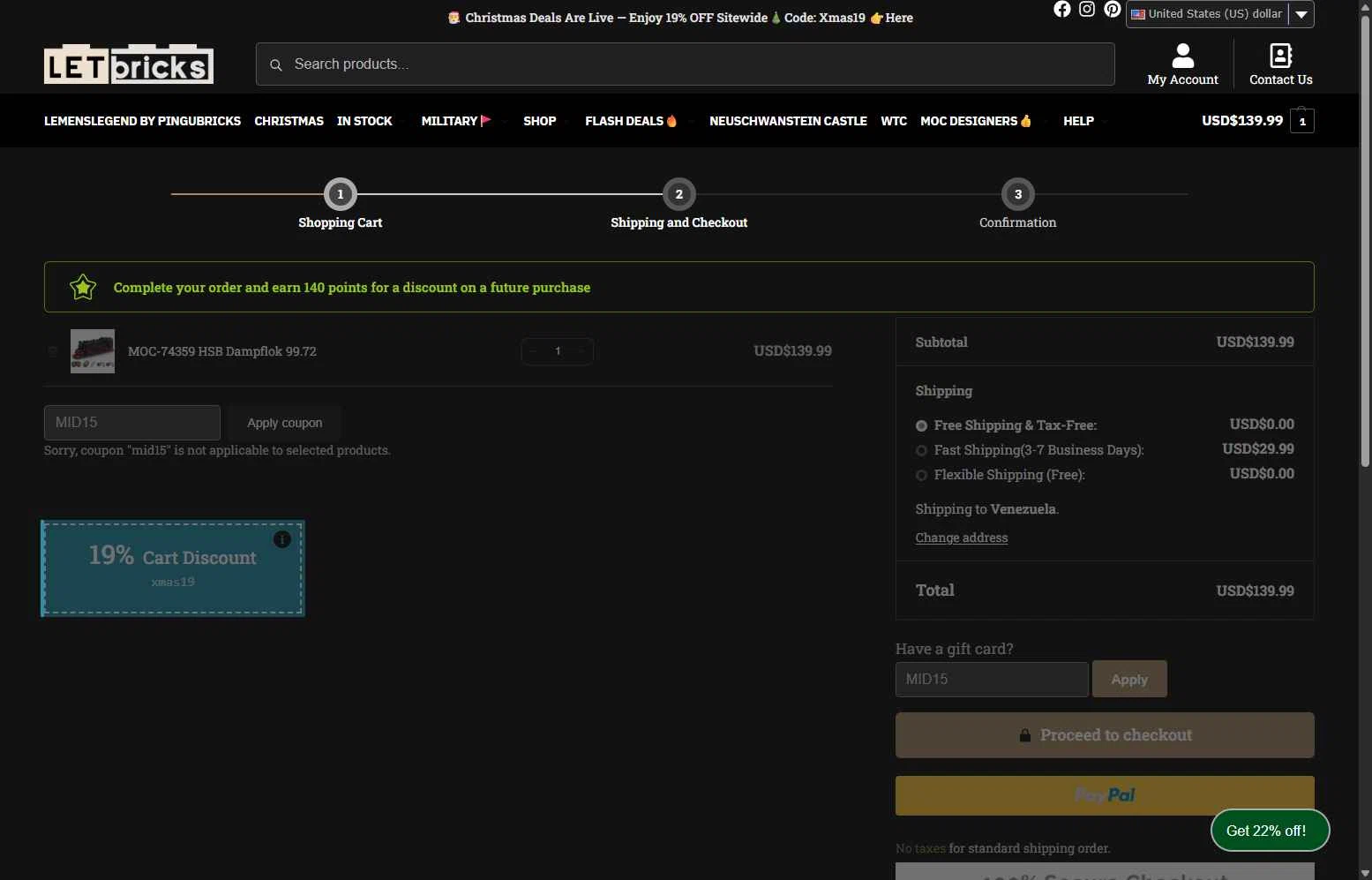The width and height of the screenshot is (1372, 880).
Task: Click the US flag in currency selector
Action: click(x=1138, y=14)
